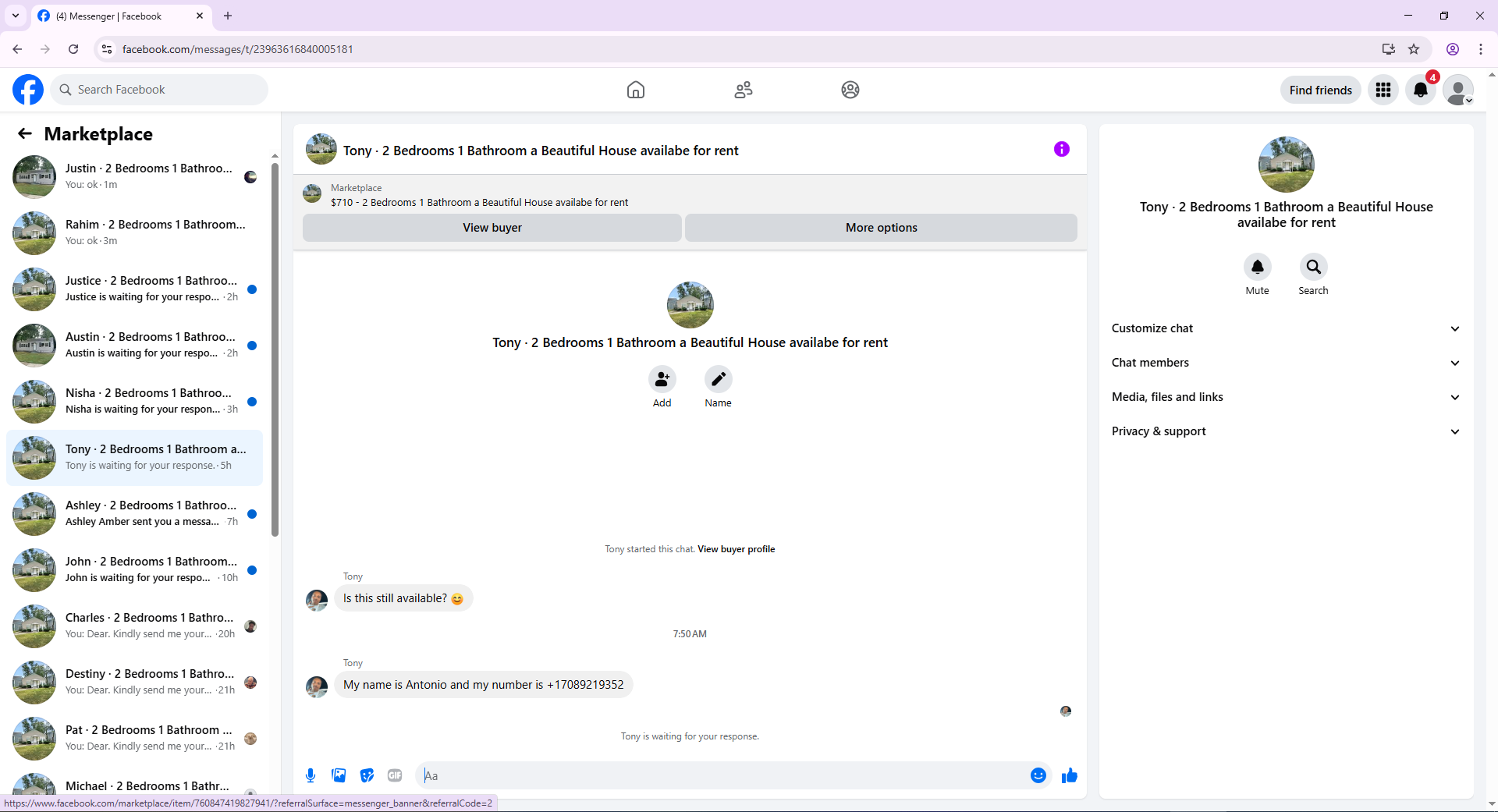
Task: Open the Ashley conversation
Action: 134,514
